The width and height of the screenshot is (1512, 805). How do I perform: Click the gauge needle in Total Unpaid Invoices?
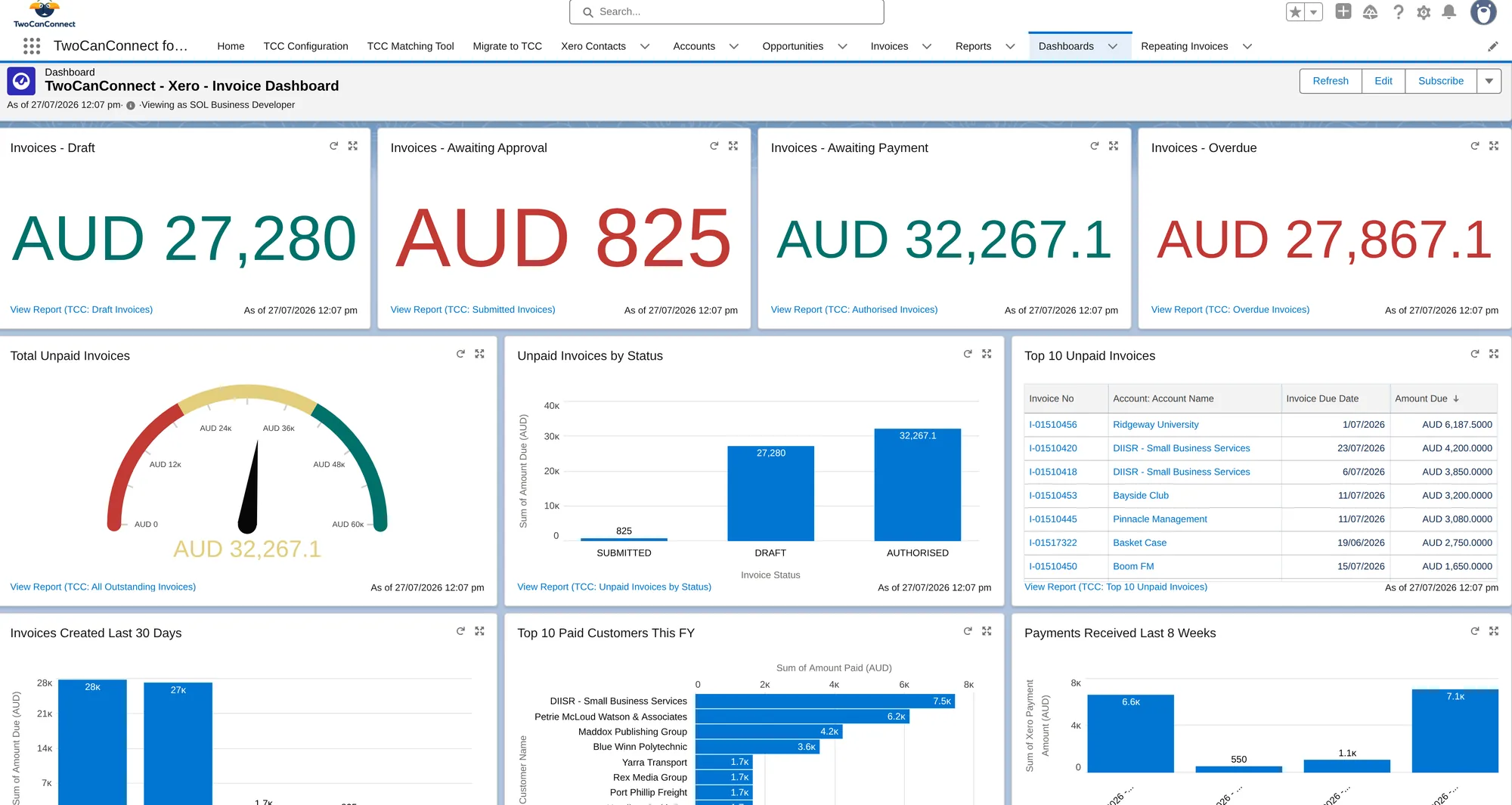[250, 487]
